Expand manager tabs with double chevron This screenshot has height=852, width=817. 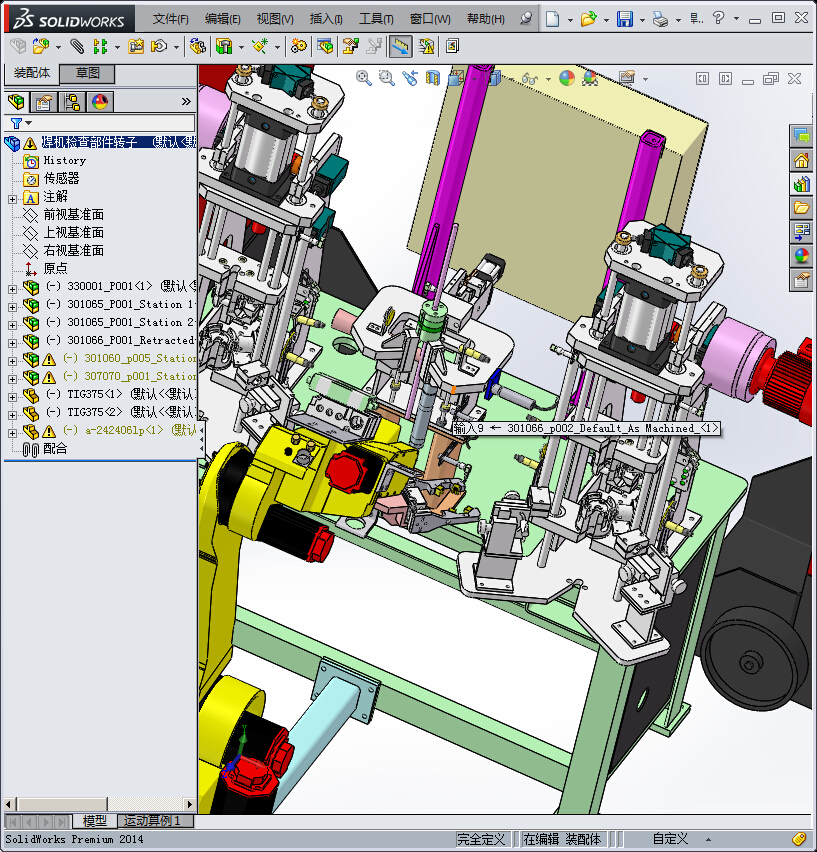click(x=186, y=102)
